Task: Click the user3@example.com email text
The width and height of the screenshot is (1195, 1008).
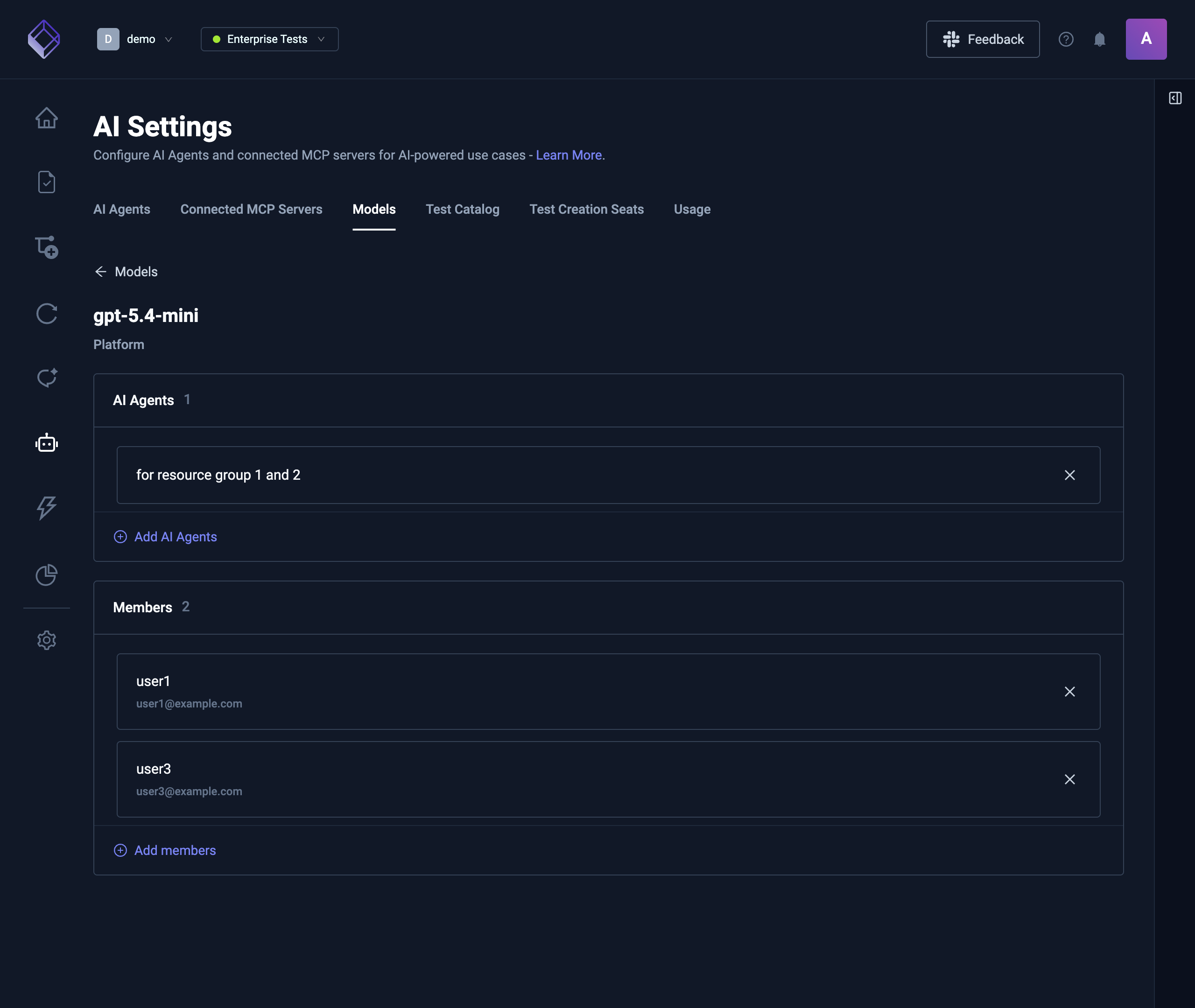Action: 189,791
